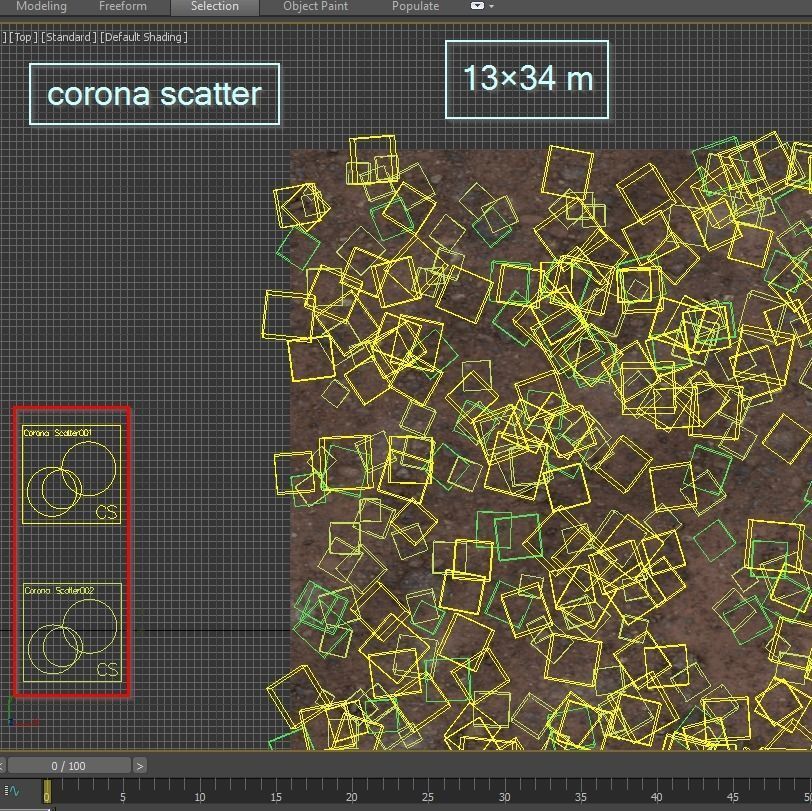The image size is (812, 811).
Task: Click frame 40 on the timeline
Action: click(657, 798)
